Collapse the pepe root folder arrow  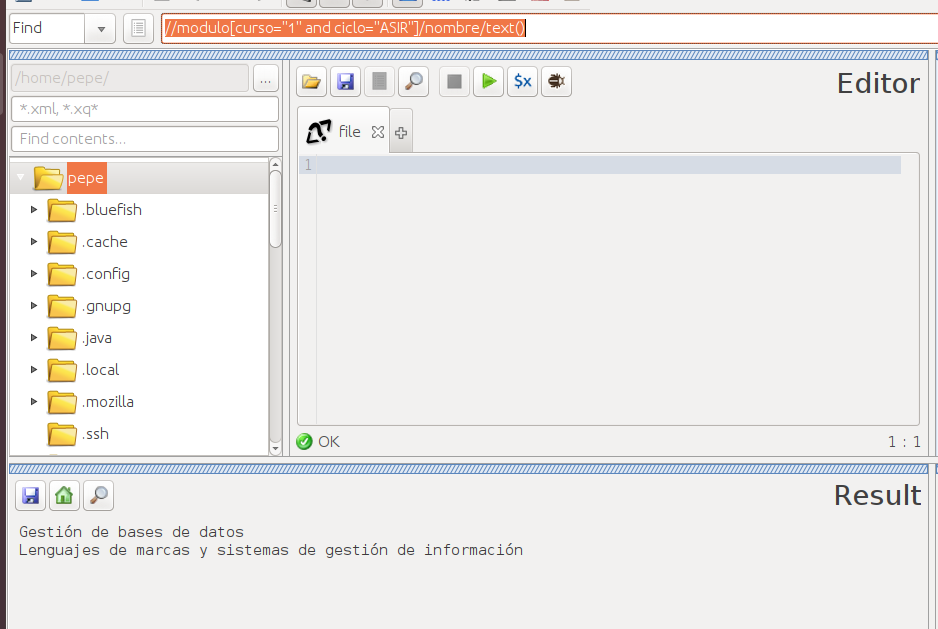(x=20, y=177)
